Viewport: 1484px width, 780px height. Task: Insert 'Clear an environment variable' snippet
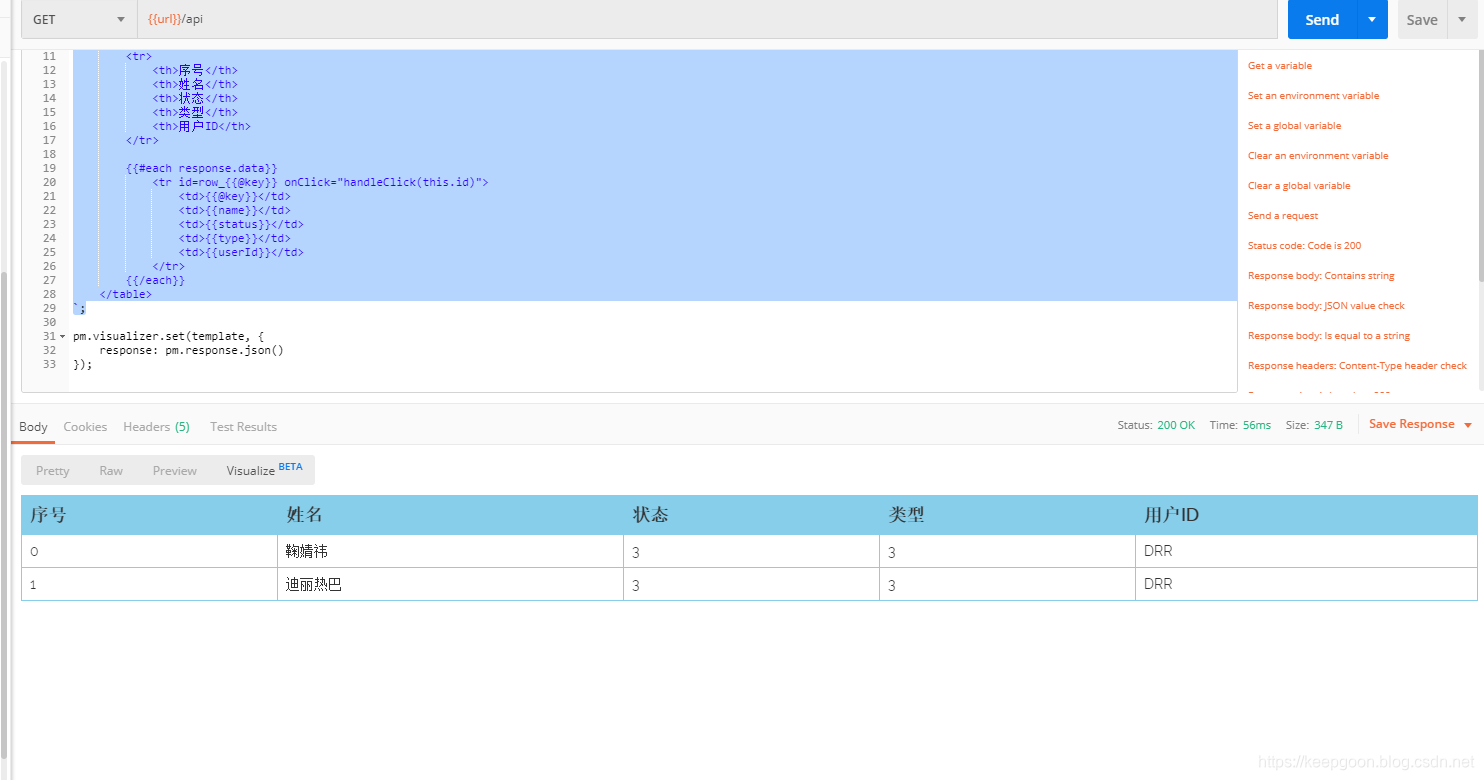(1318, 156)
